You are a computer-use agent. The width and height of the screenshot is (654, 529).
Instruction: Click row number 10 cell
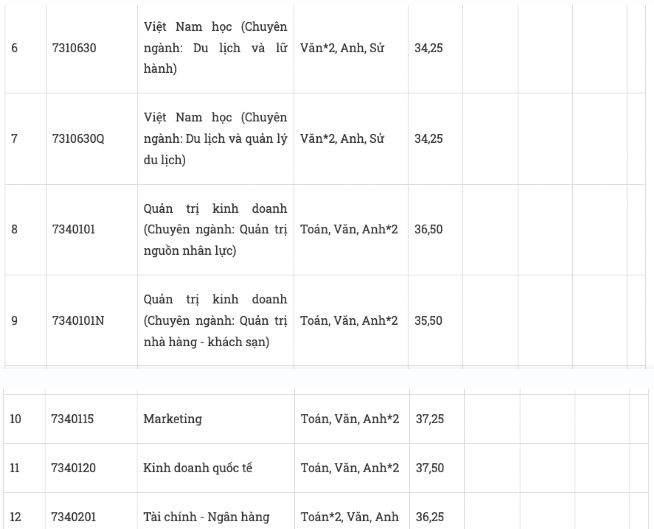coord(16,419)
